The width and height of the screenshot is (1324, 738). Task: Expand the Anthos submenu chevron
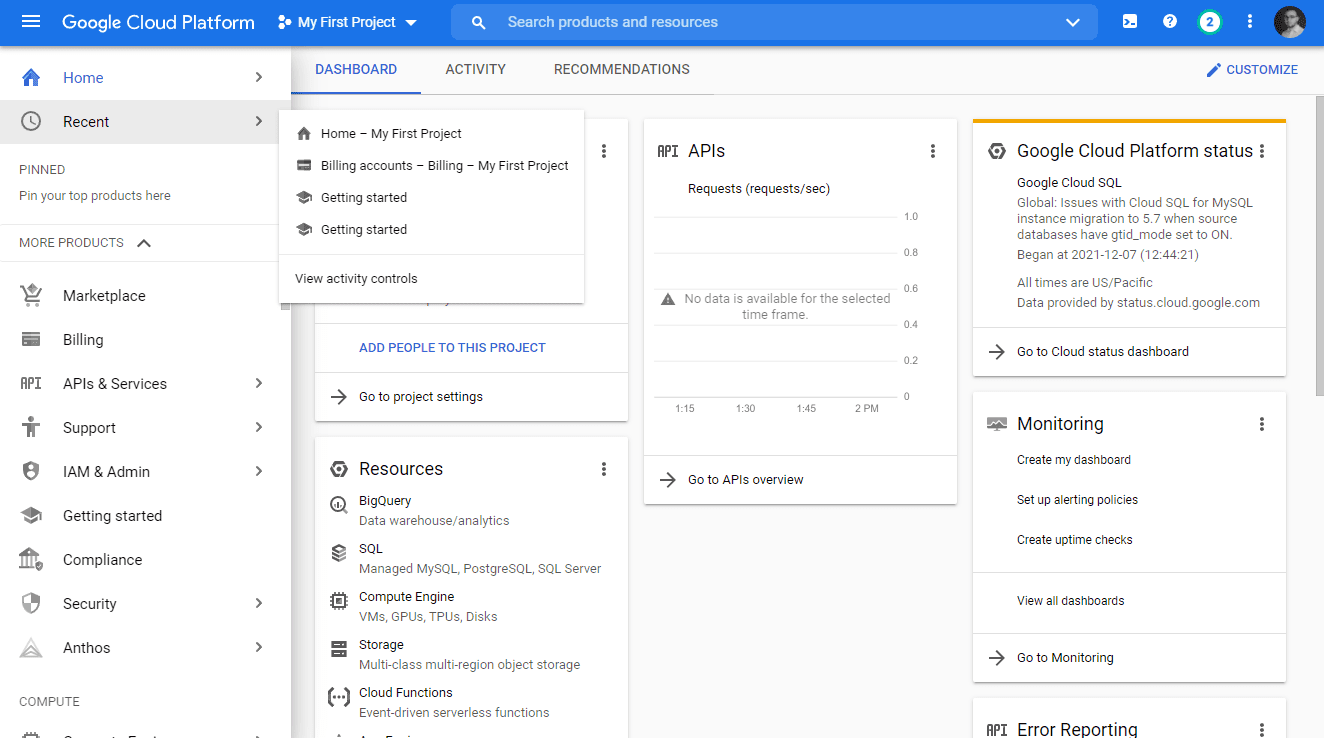259,647
